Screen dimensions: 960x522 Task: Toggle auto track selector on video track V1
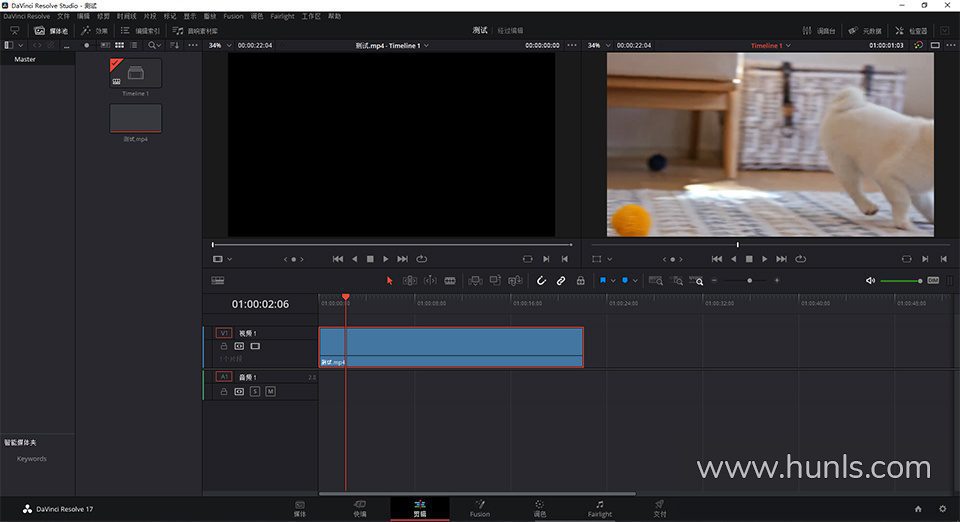[239, 346]
